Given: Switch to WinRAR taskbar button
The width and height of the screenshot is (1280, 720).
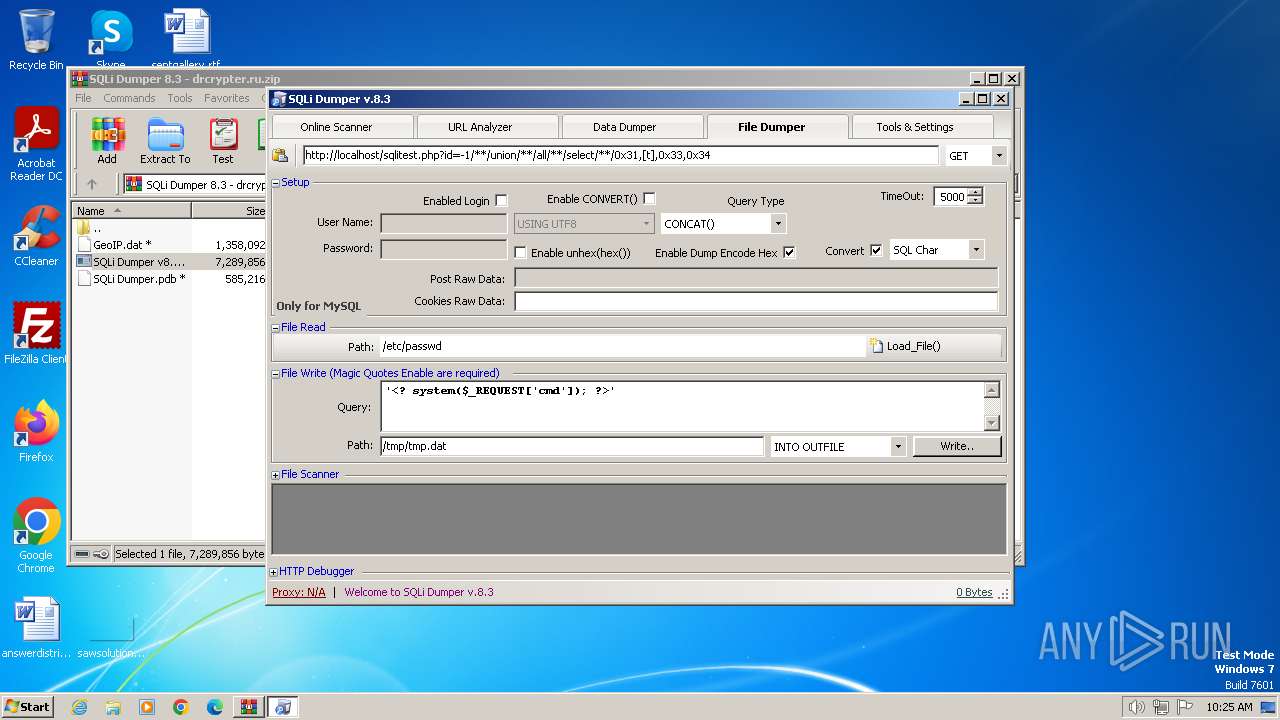Looking at the screenshot, I should [x=249, y=707].
